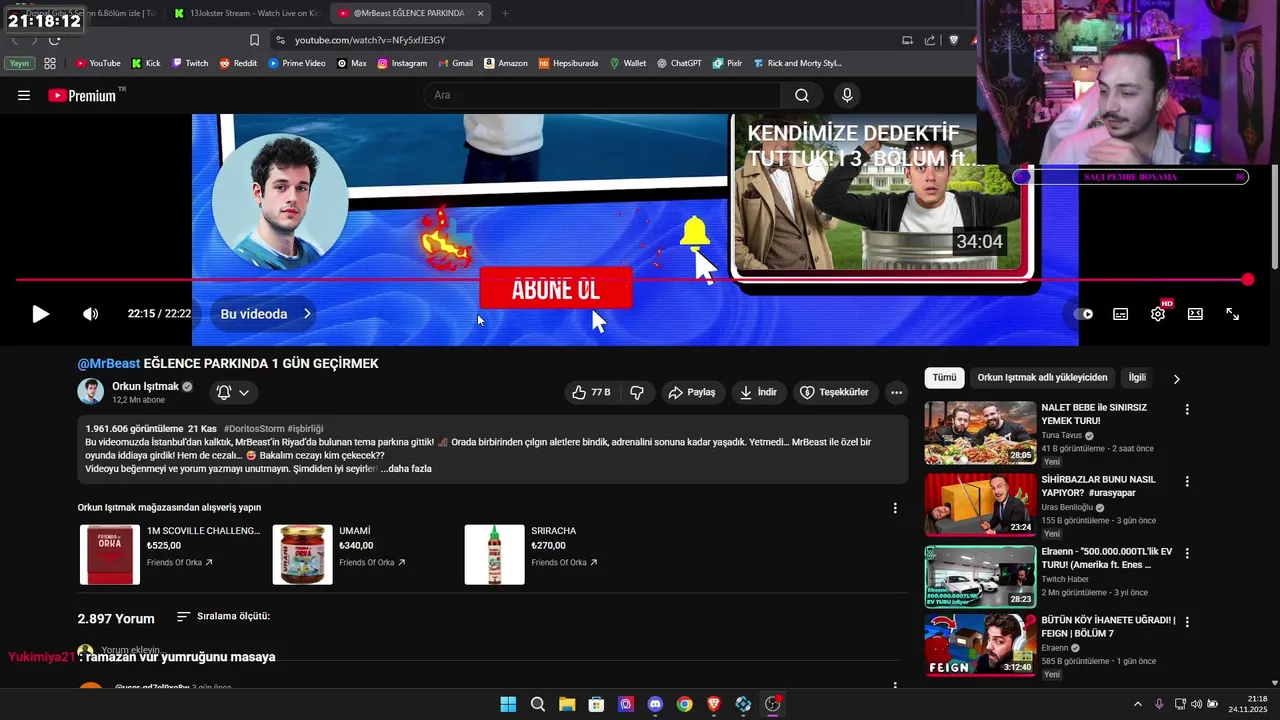Toggle the autoplay switch in player
Viewport: 1280px width, 720px height.
tap(1083, 314)
